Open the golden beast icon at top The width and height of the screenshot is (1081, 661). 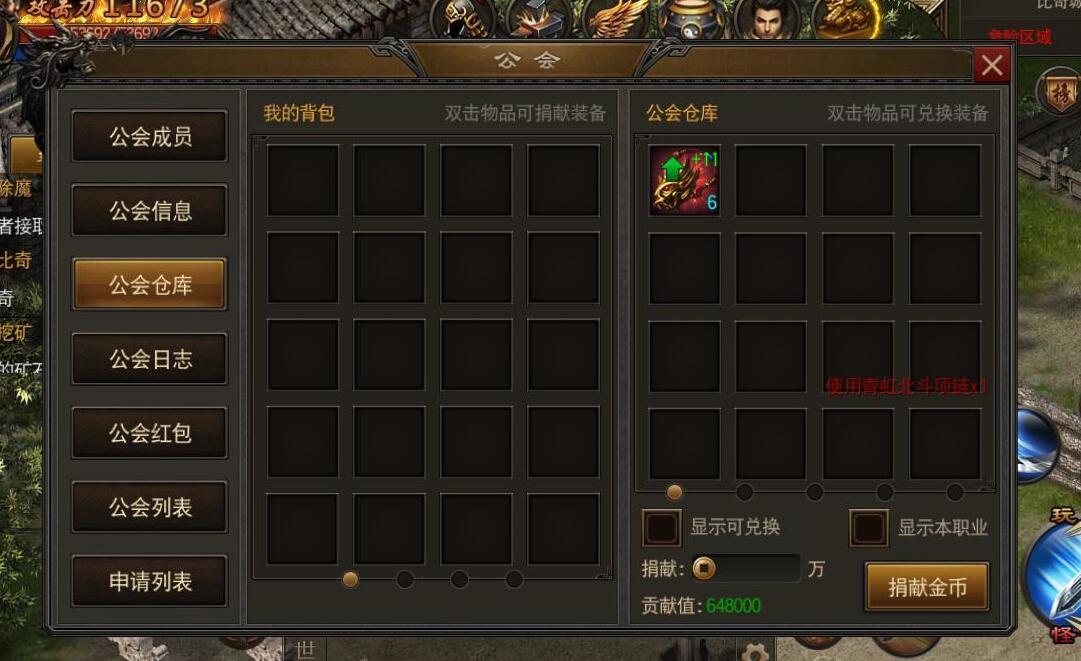point(845,17)
